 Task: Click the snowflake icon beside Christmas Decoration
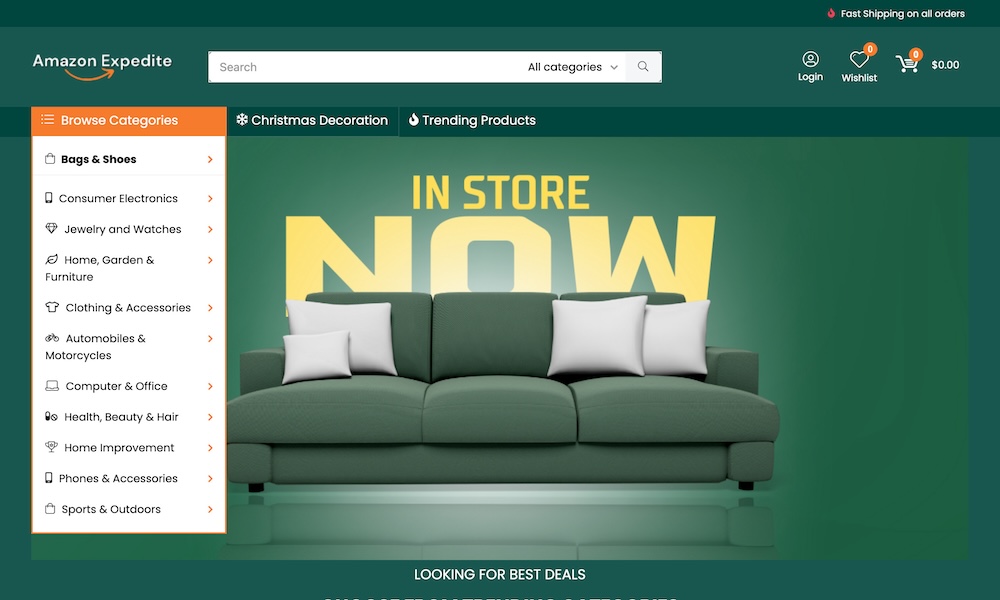(x=242, y=119)
